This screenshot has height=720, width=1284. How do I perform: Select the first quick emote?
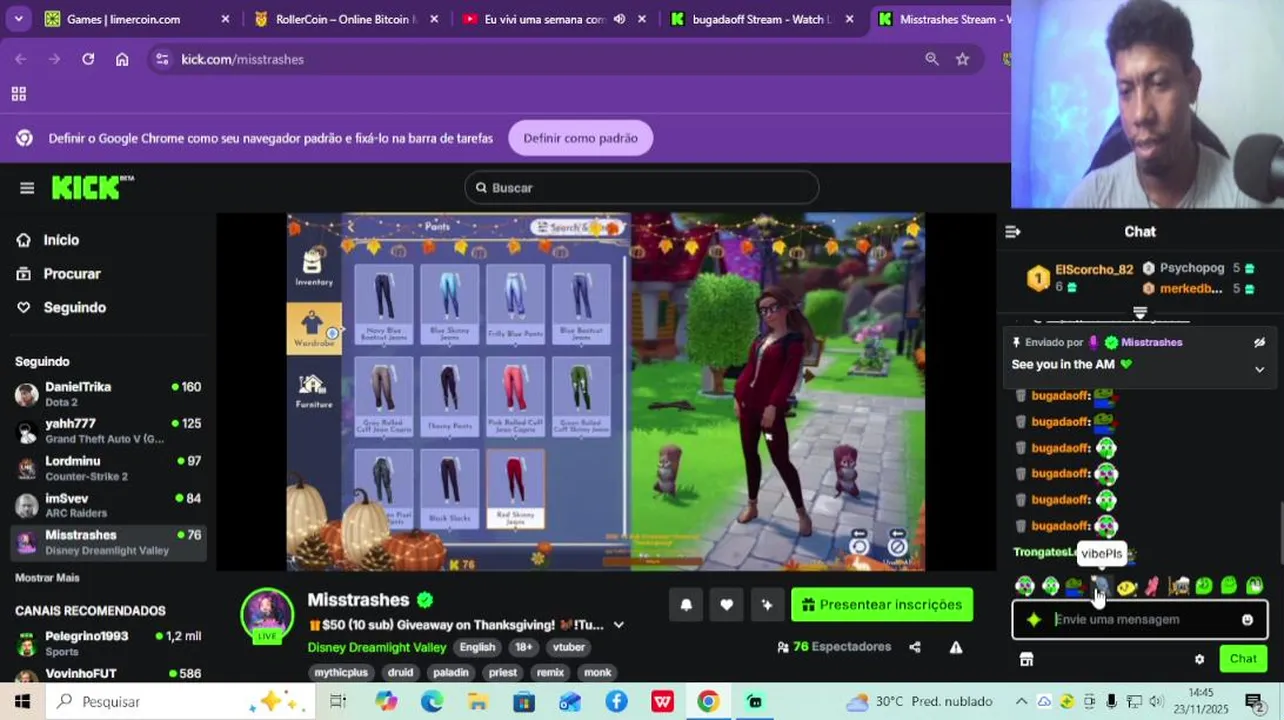(1024, 586)
